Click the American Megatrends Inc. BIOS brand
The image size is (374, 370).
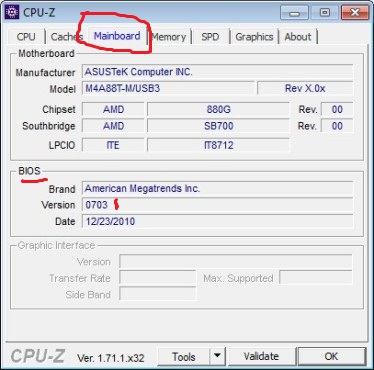point(218,188)
